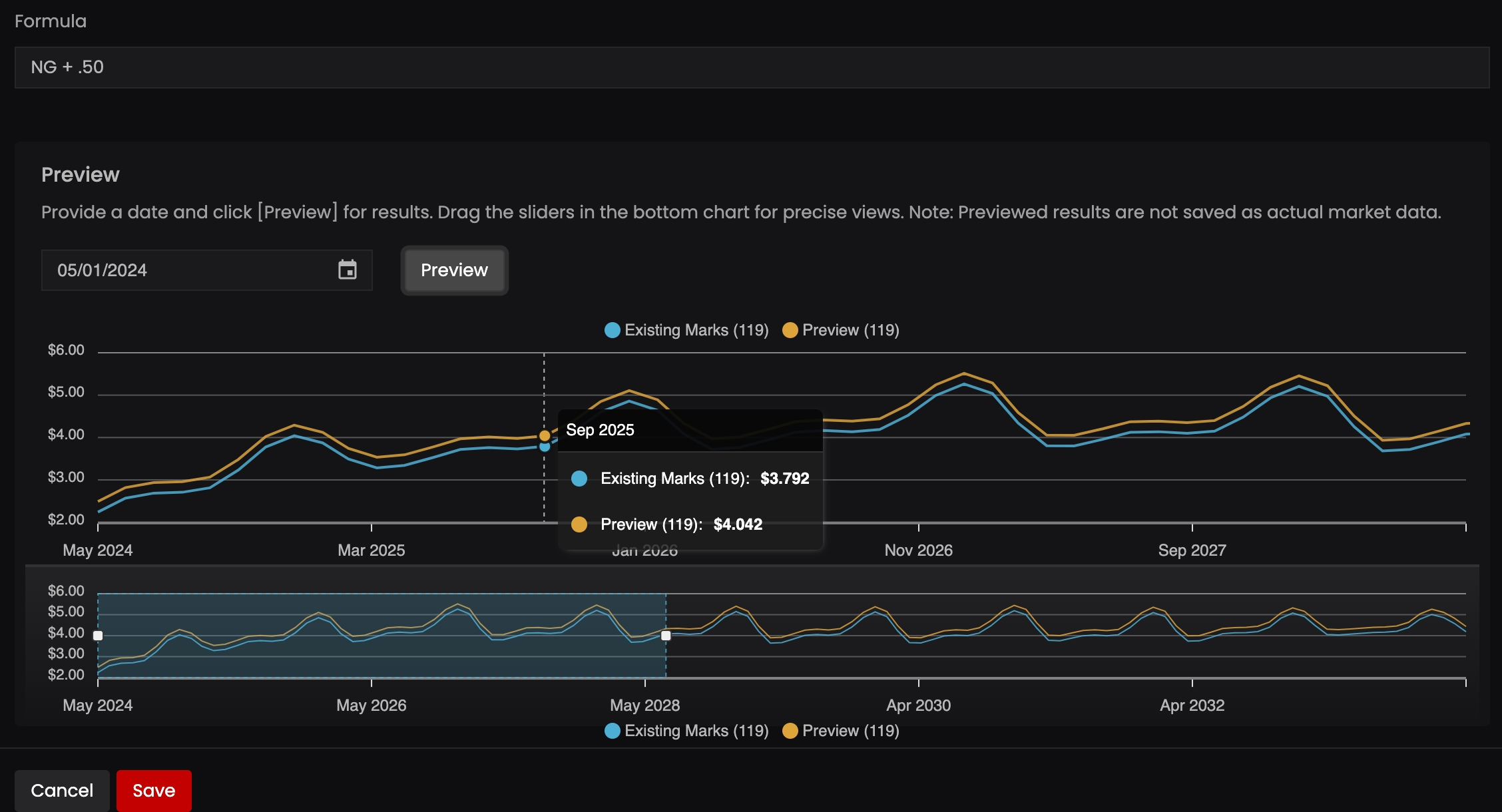Click the Nov 2026 axis label
This screenshot has width=1502, height=812.
[x=918, y=550]
